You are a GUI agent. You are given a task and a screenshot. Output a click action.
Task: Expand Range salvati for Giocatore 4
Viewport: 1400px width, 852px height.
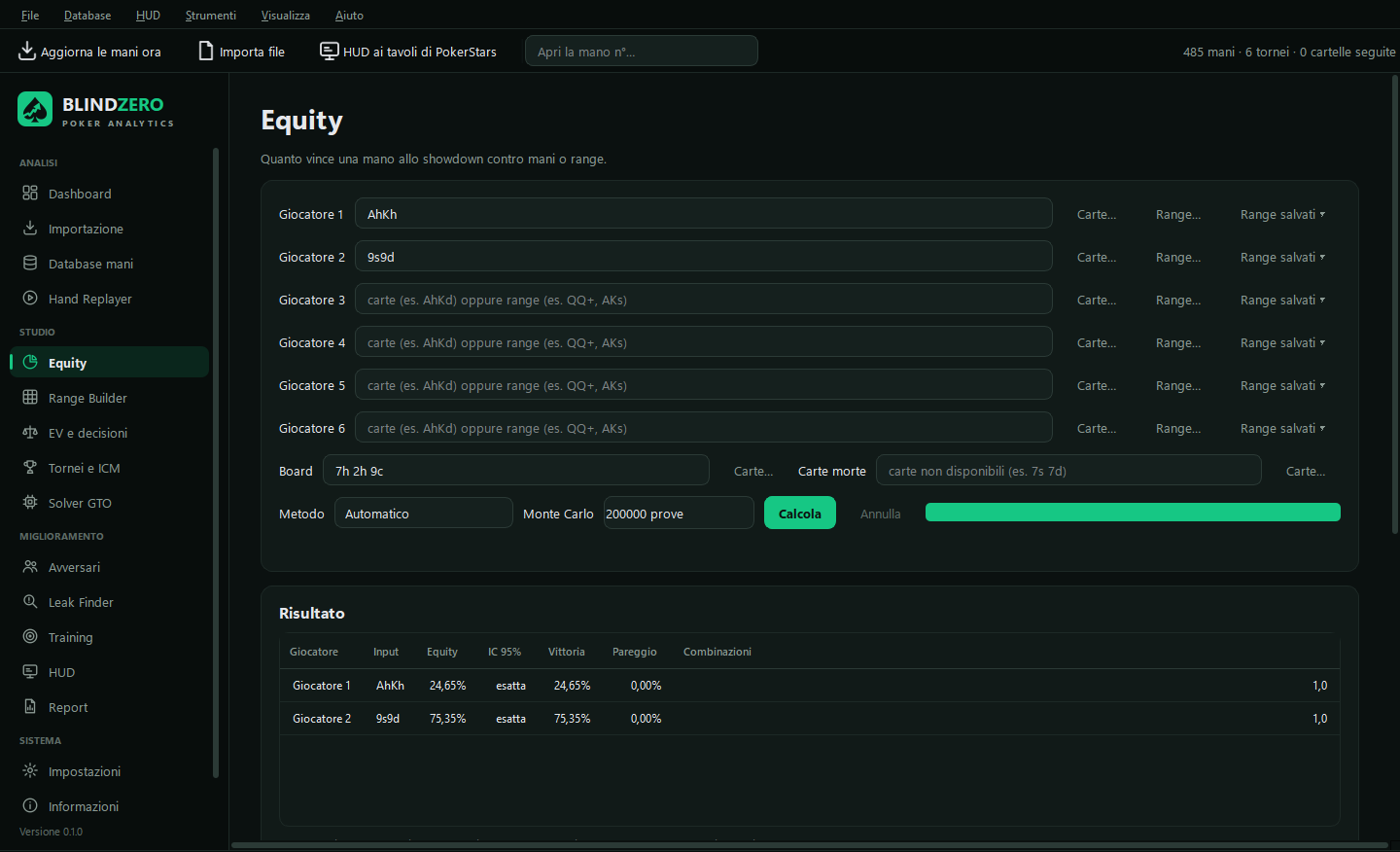click(1282, 342)
